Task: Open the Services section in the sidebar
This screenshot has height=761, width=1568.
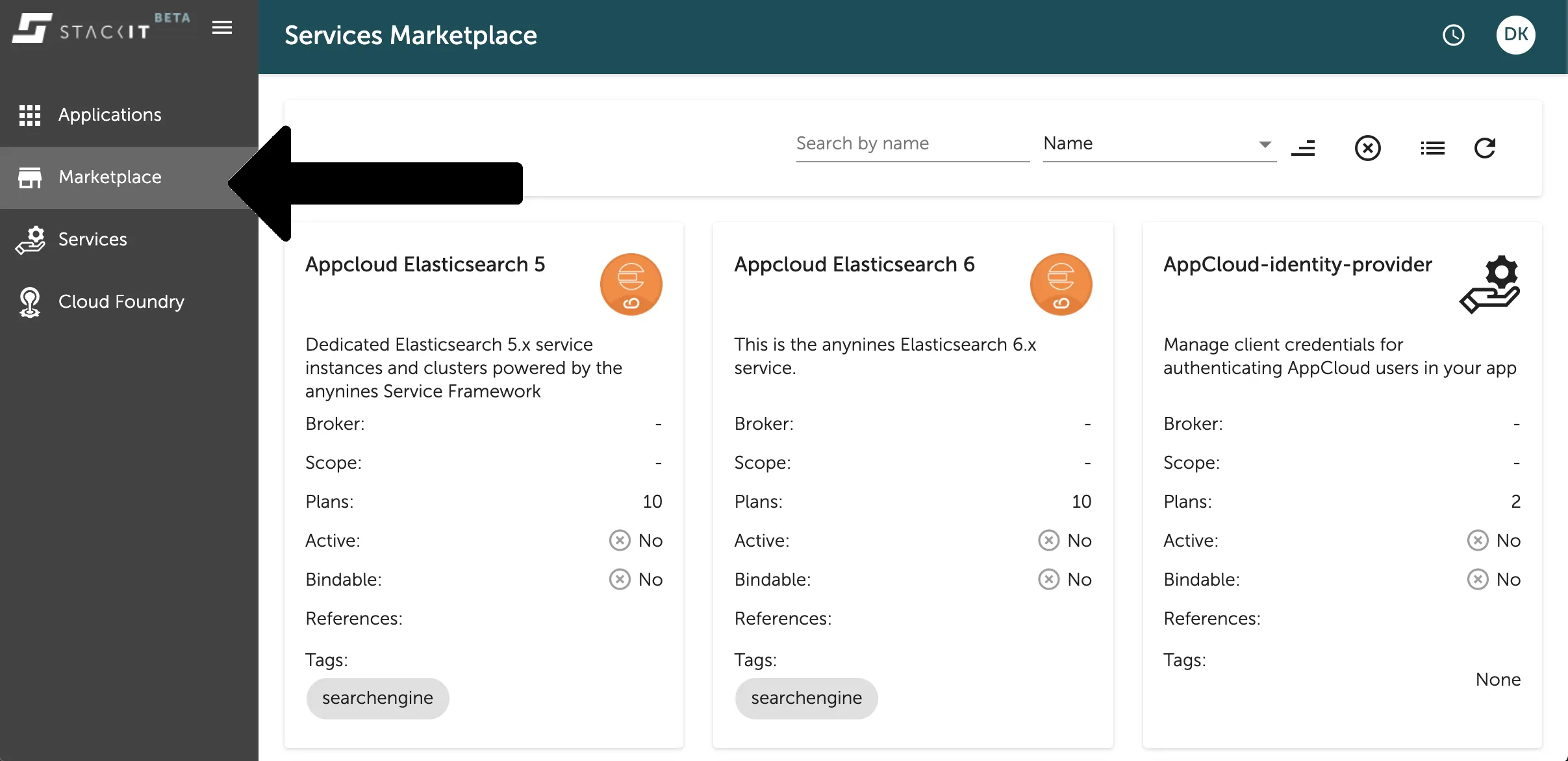Action: tap(93, 239)
